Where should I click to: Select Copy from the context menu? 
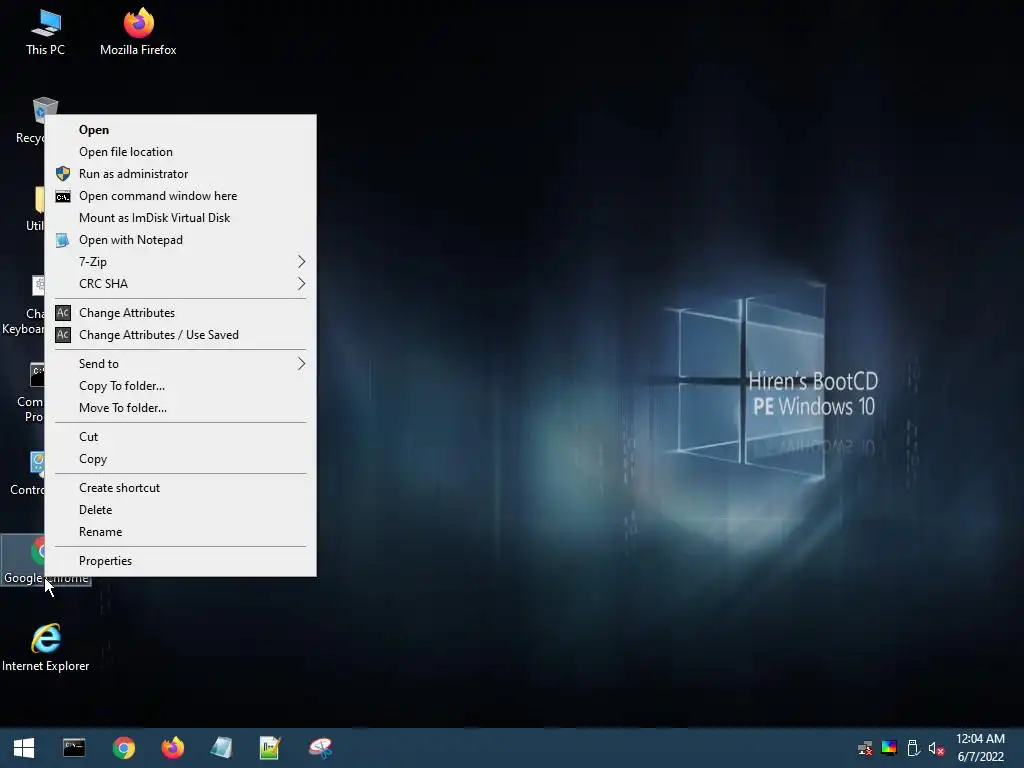[180, 459]
